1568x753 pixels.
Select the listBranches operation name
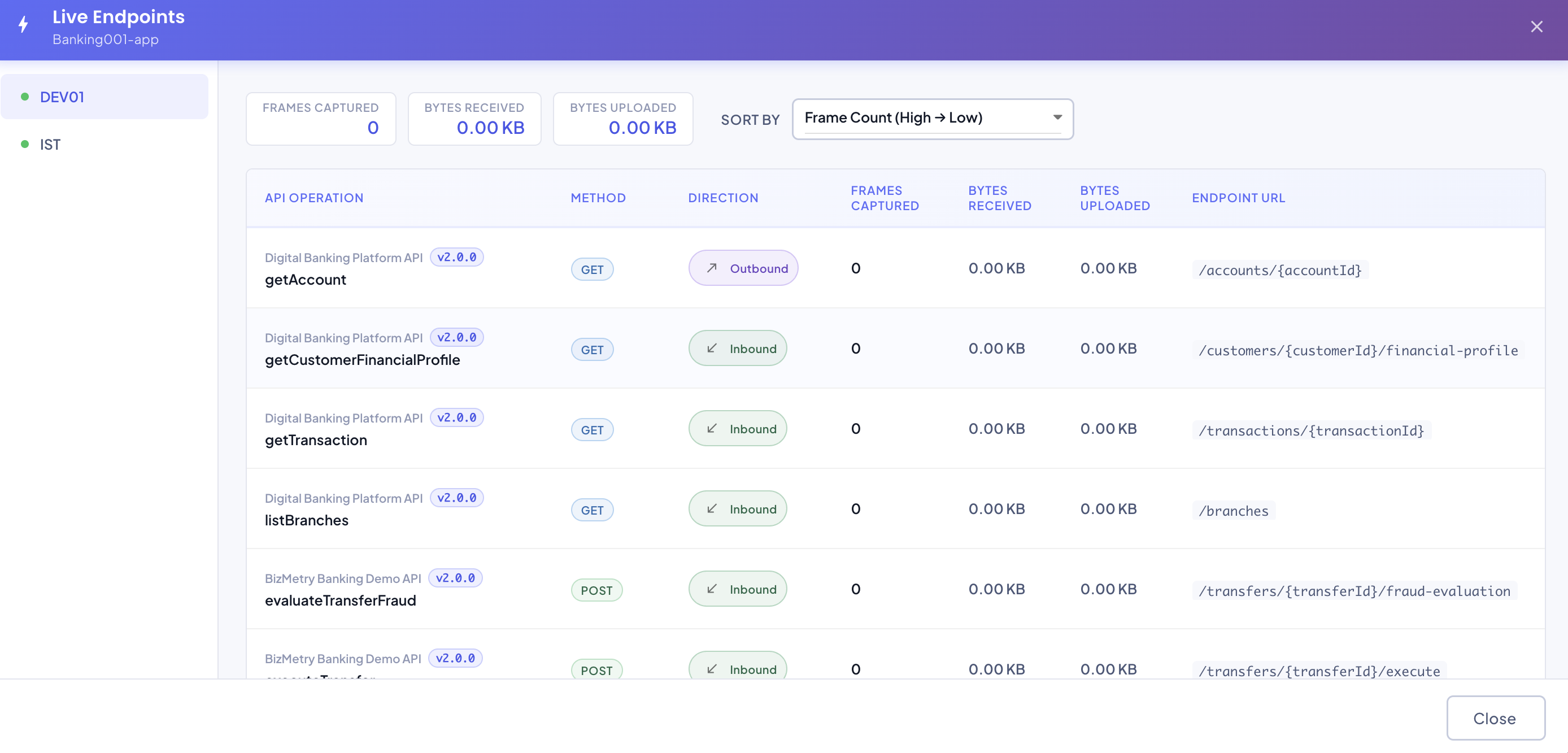pyautogui.click(x=307, y=520)
